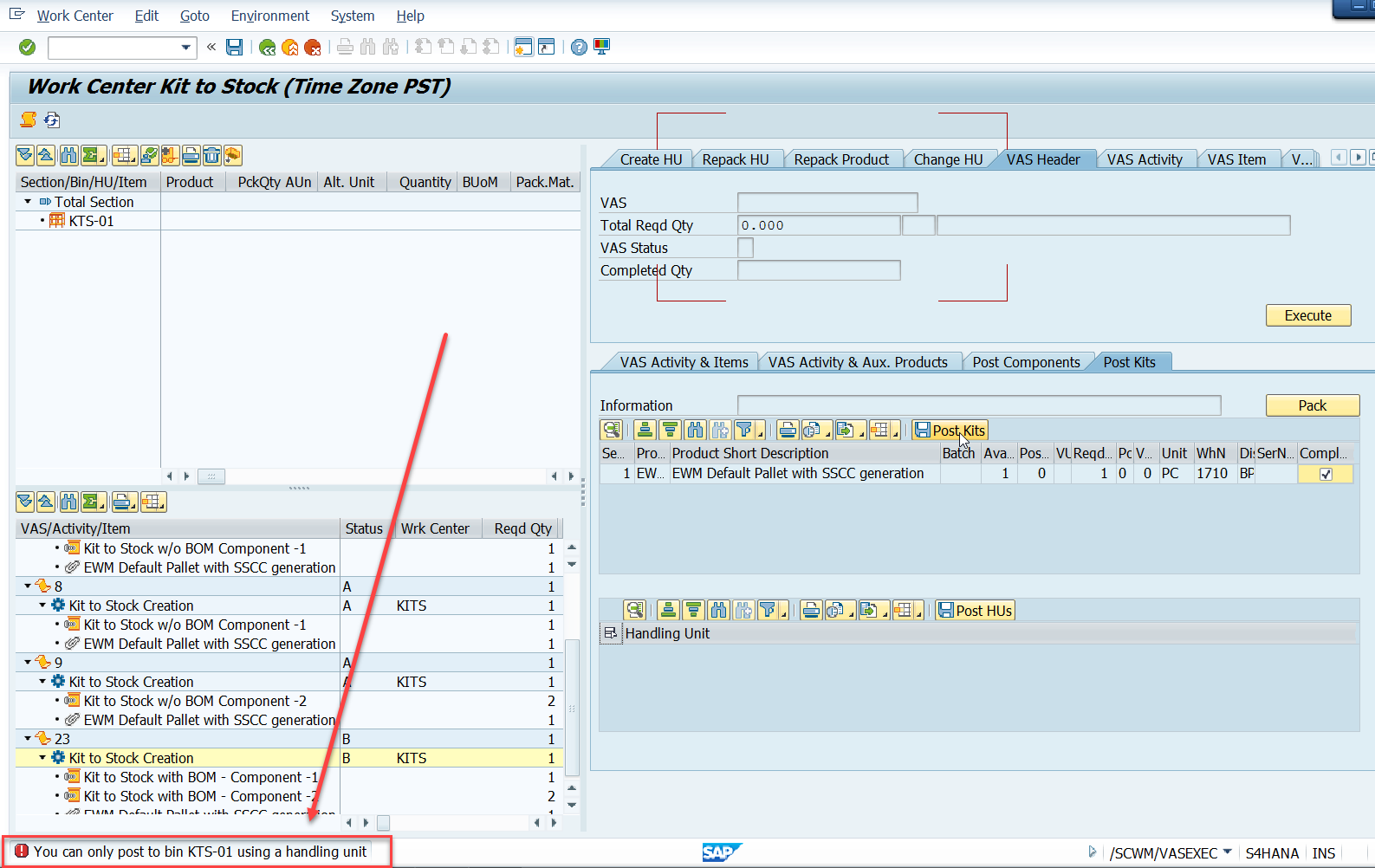Click the orange Exit icon

[290, 47]
